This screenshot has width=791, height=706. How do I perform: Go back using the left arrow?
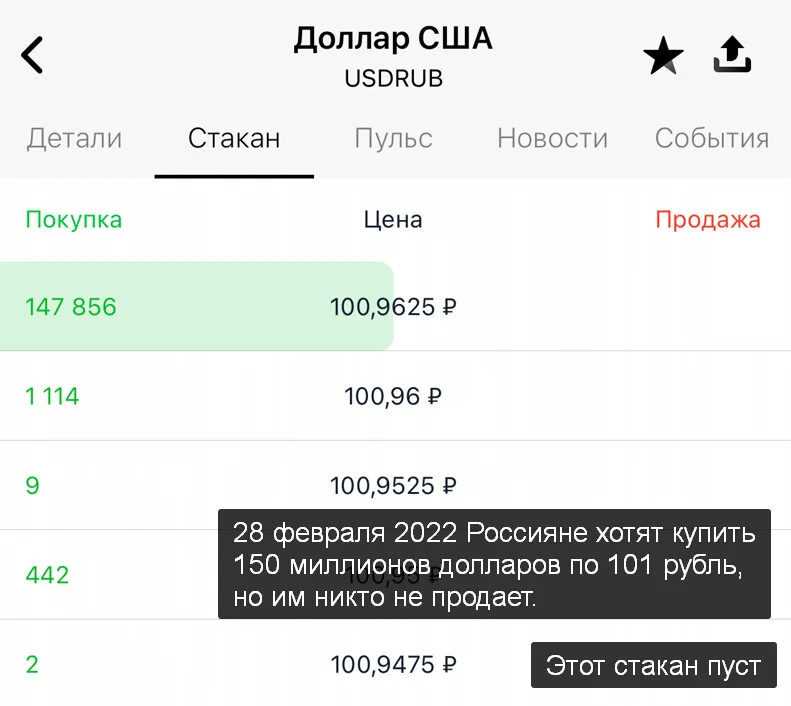[32, 55]
